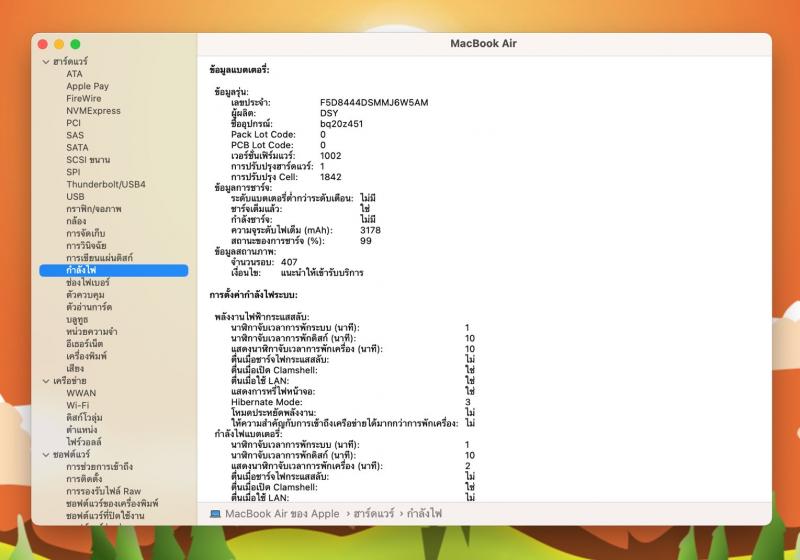Open the PCI entry
800x560 pixels.
pyautogui.click(x=73, y=123)
